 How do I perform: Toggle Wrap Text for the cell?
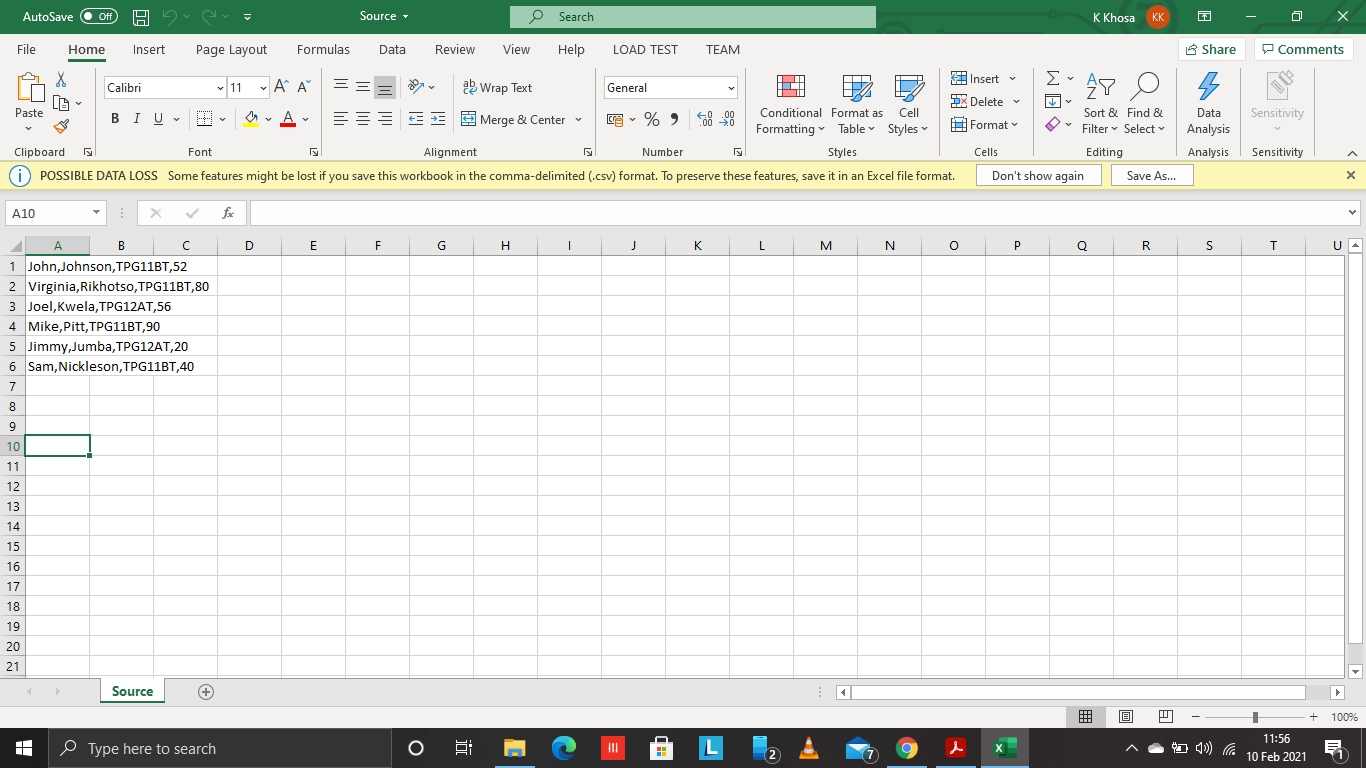click(498, 88)
